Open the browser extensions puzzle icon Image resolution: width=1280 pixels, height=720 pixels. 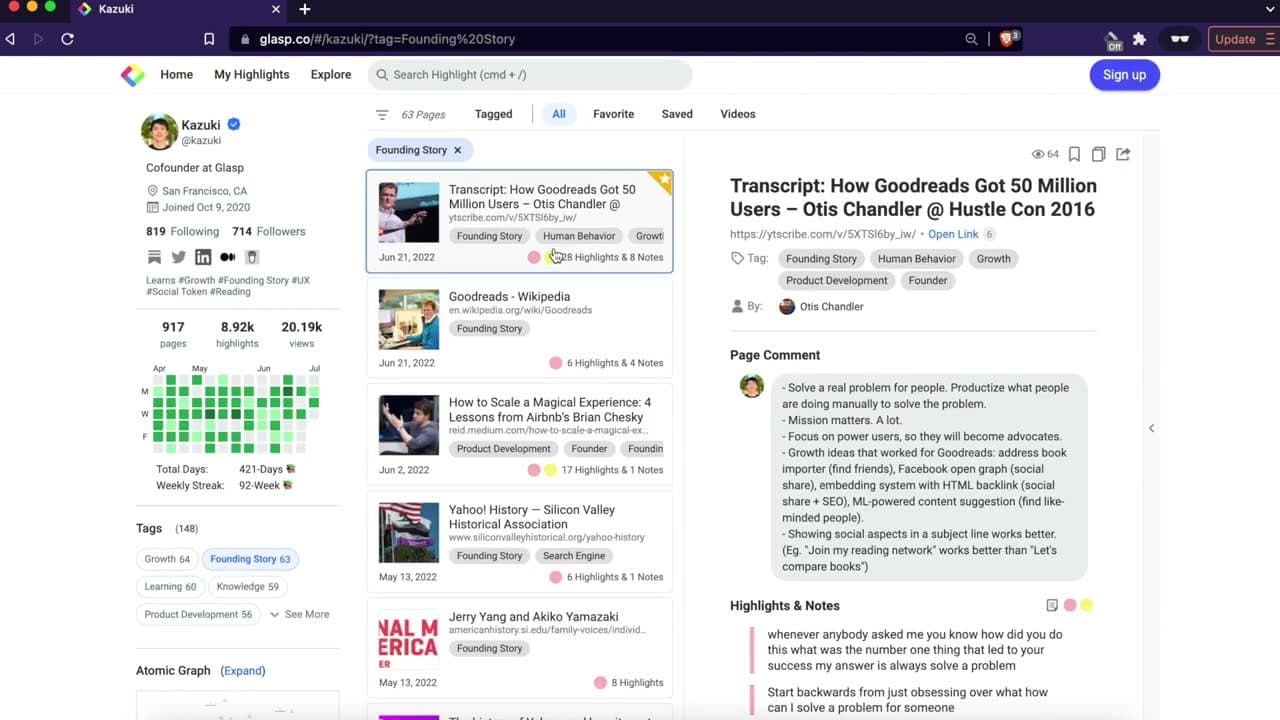pos(1139,39)
